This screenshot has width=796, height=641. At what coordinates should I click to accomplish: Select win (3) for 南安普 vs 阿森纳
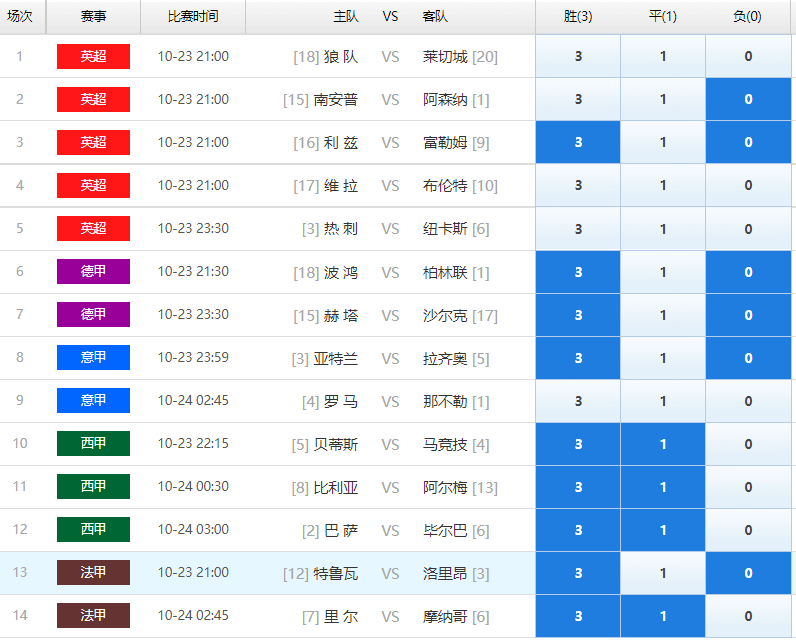(x=578, y=99)
